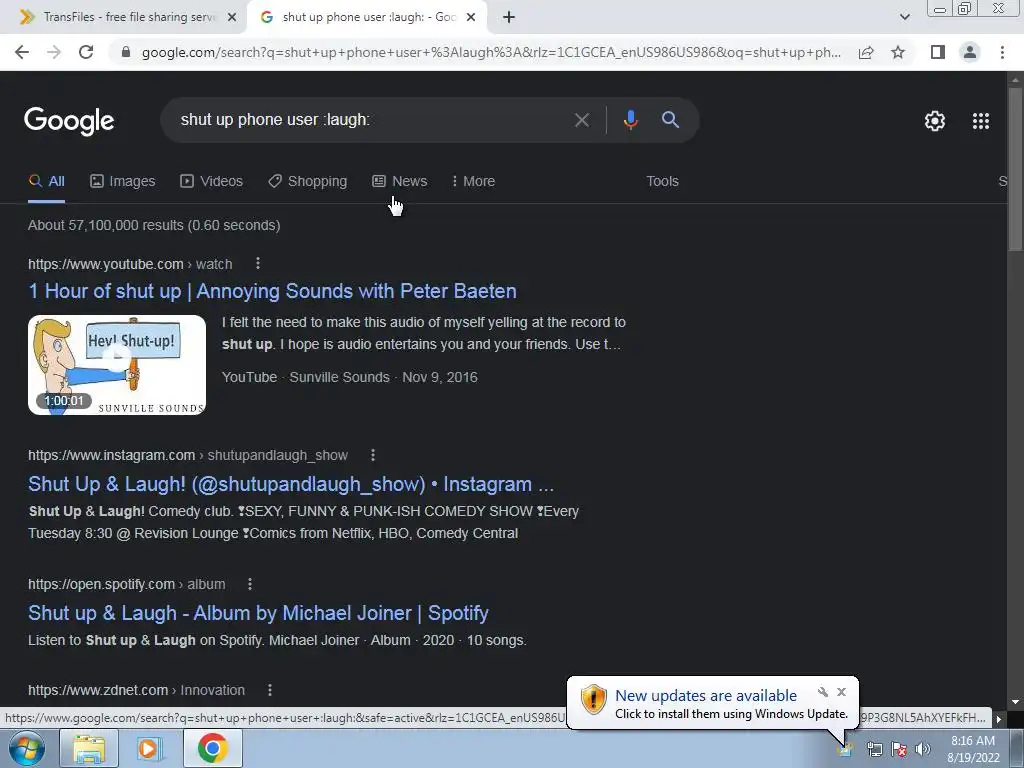Open volume control speaker icon
Screen dimensions: 1024x768
[x=923, y=749]
